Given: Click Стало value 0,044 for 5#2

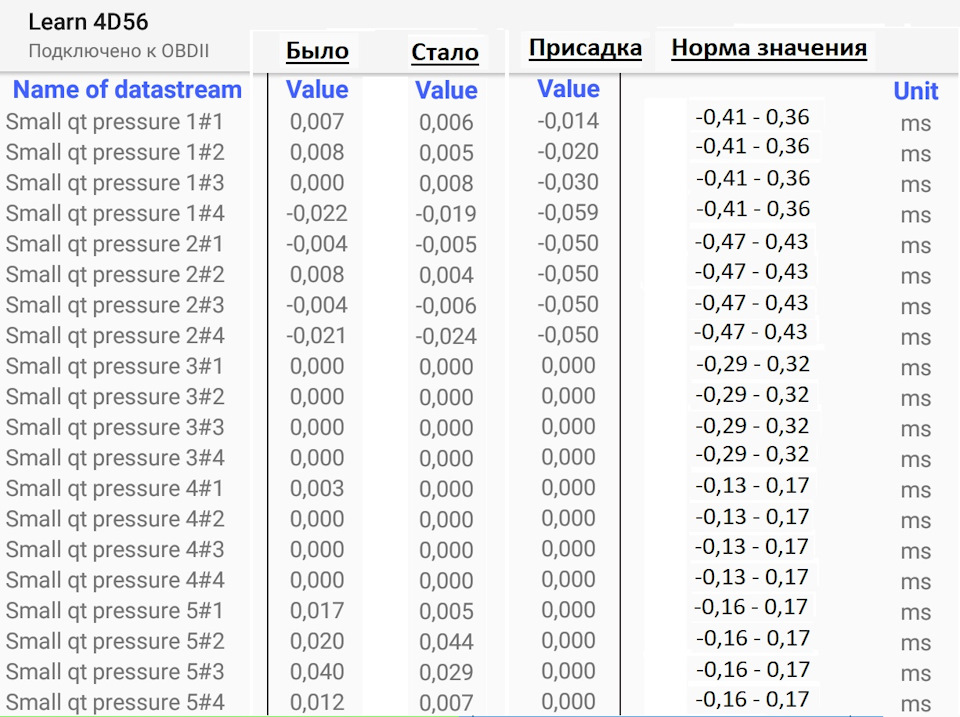Looking at the screenshot, I should (x=446, y=642).
